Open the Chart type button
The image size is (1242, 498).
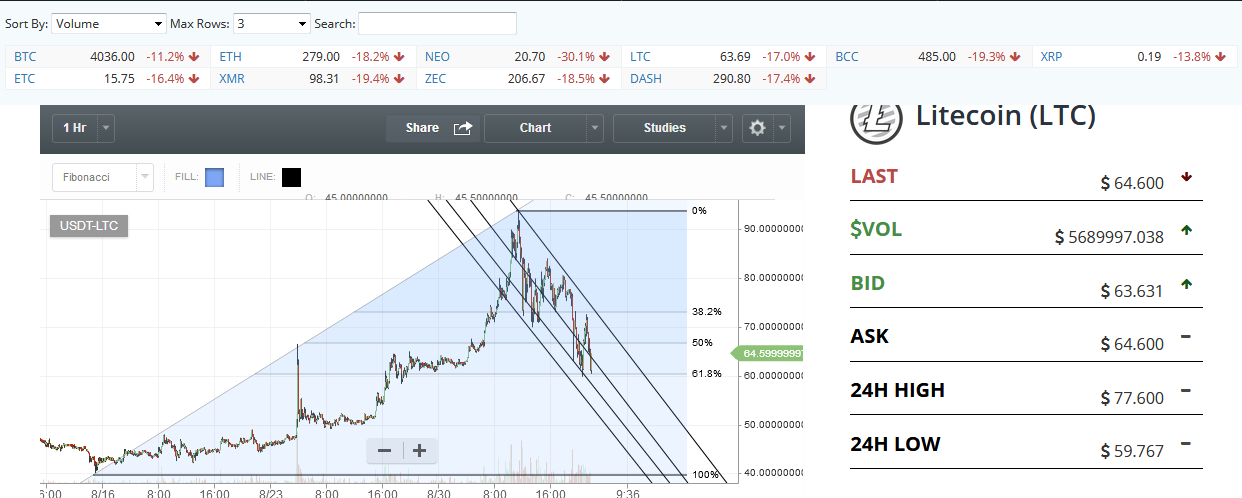click(x=535, y=128)
